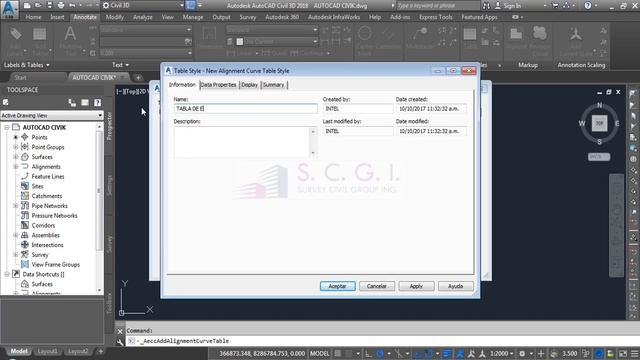Screen dimensions: 640x360
Task: Click the Multiline Text A ribbon icon
Action: point(70,34)
